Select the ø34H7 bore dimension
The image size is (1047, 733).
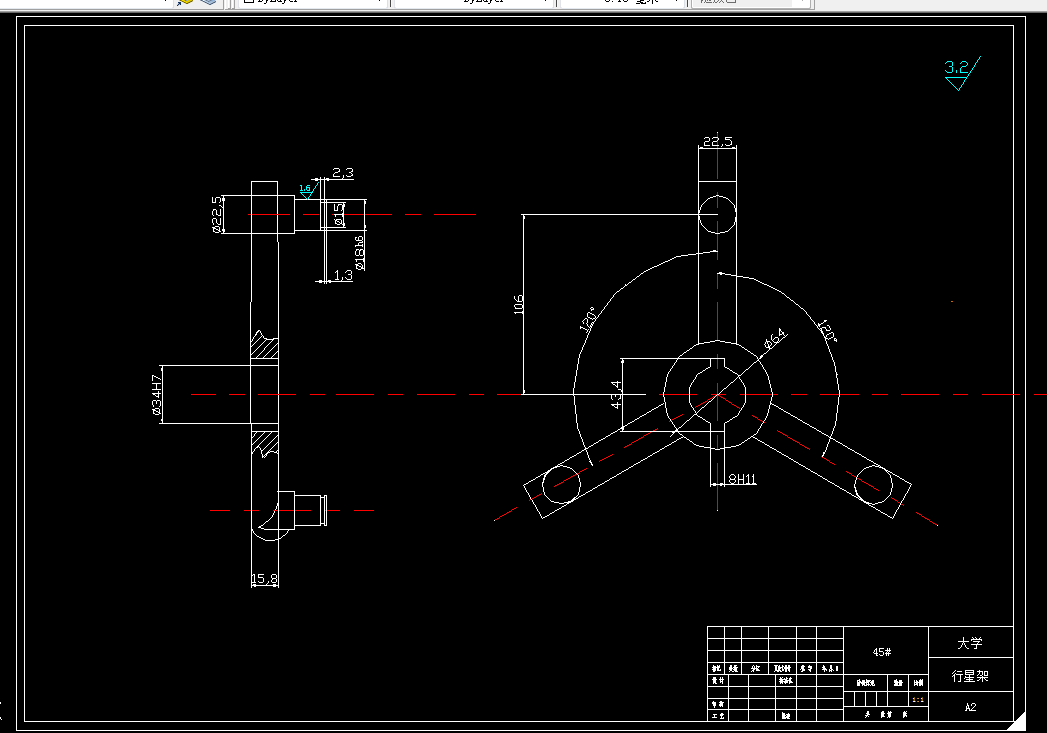157,395
